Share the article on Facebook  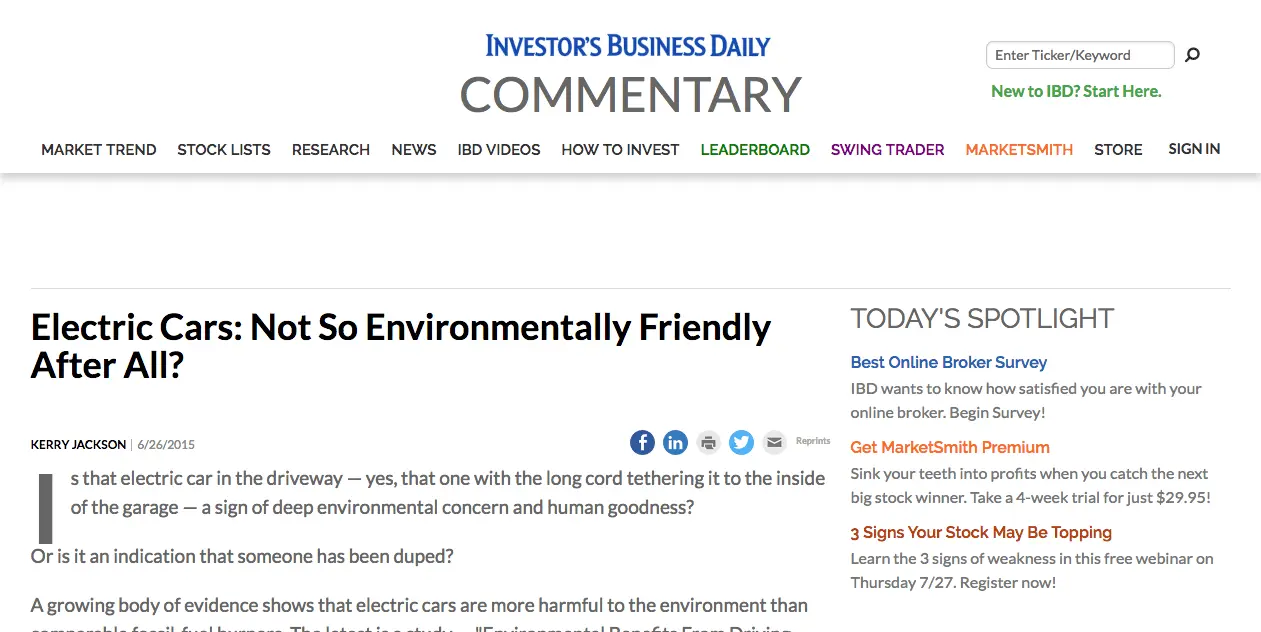point(642,442)
